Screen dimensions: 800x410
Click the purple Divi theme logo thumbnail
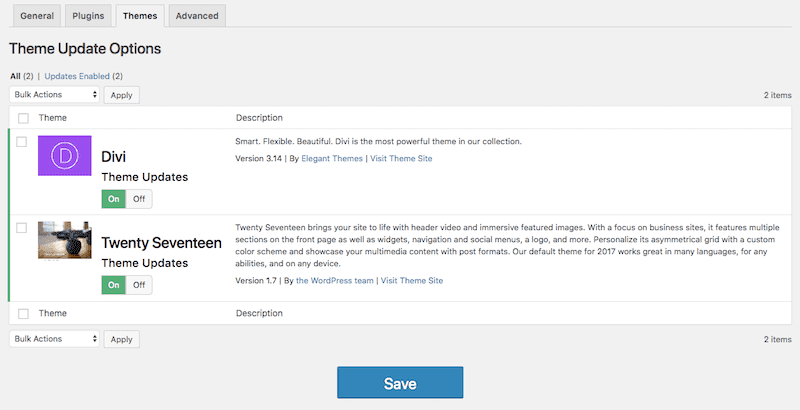[65, 156]
